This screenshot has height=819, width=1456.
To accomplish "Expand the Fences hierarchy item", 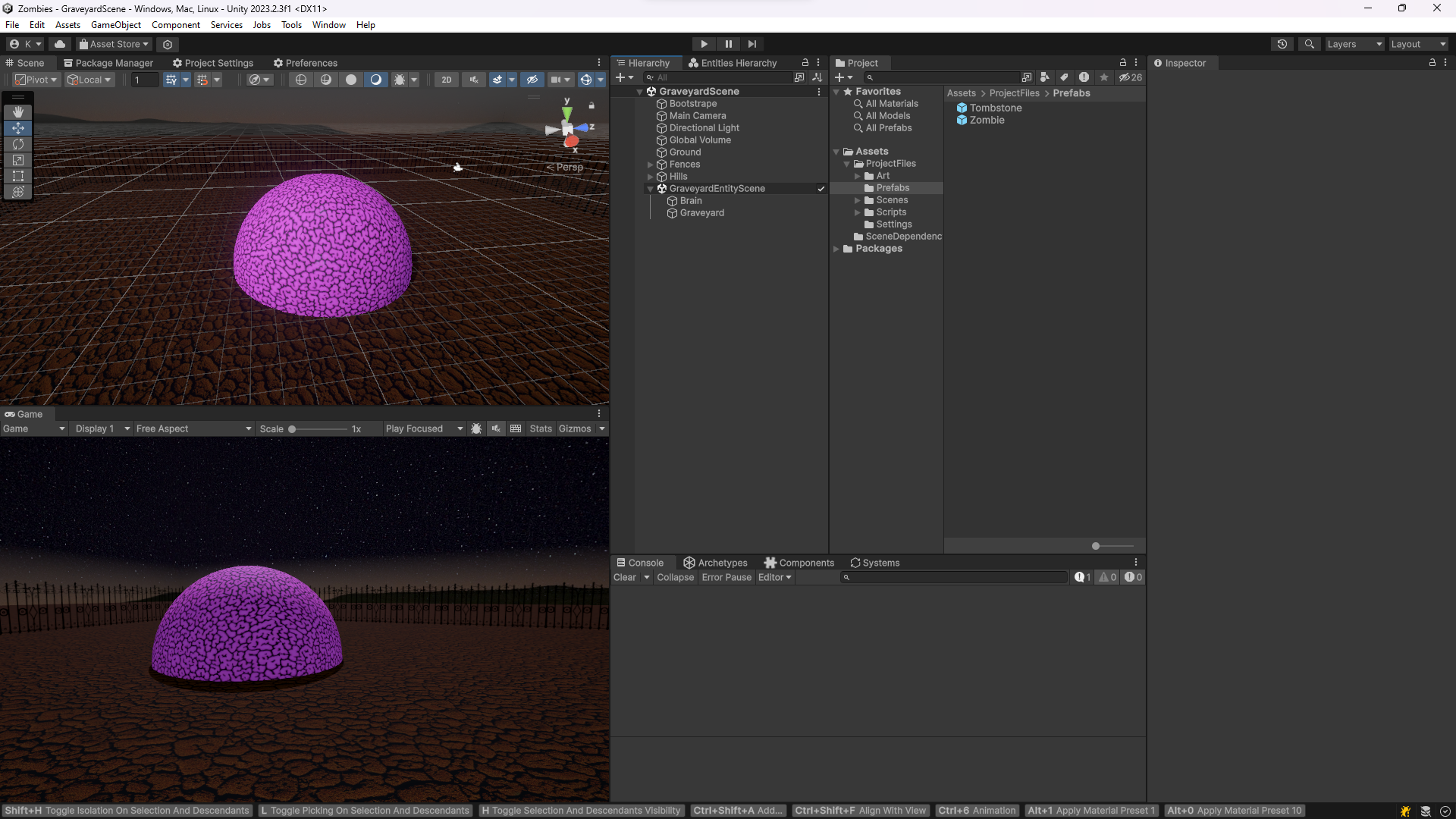I will click(650, 165).
